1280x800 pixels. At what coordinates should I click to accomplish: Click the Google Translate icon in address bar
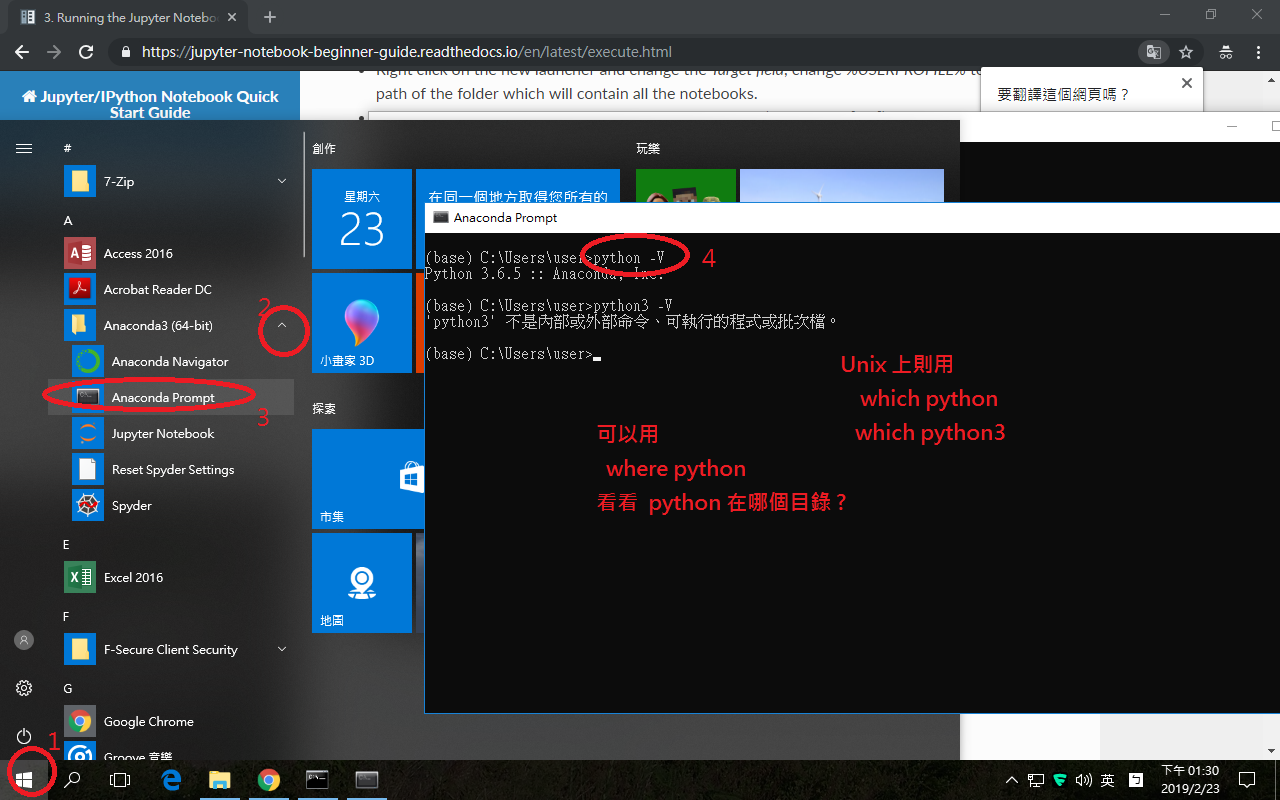1154,52
